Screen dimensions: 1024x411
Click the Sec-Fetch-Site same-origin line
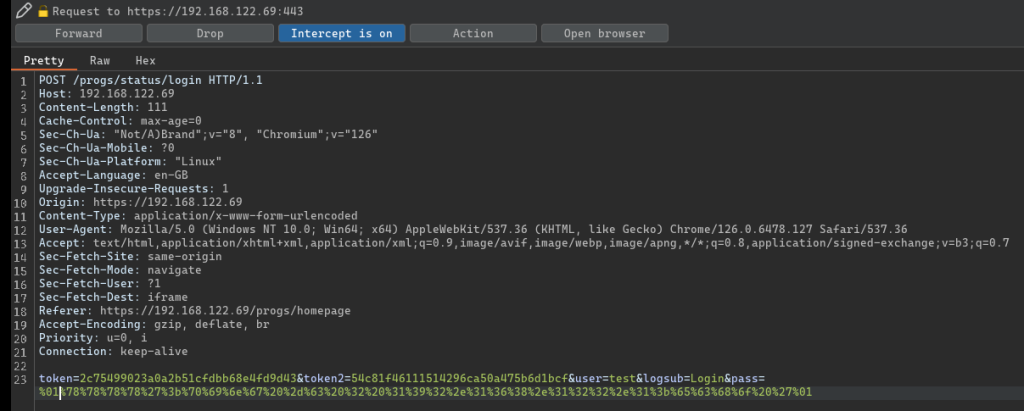[131, 257]
